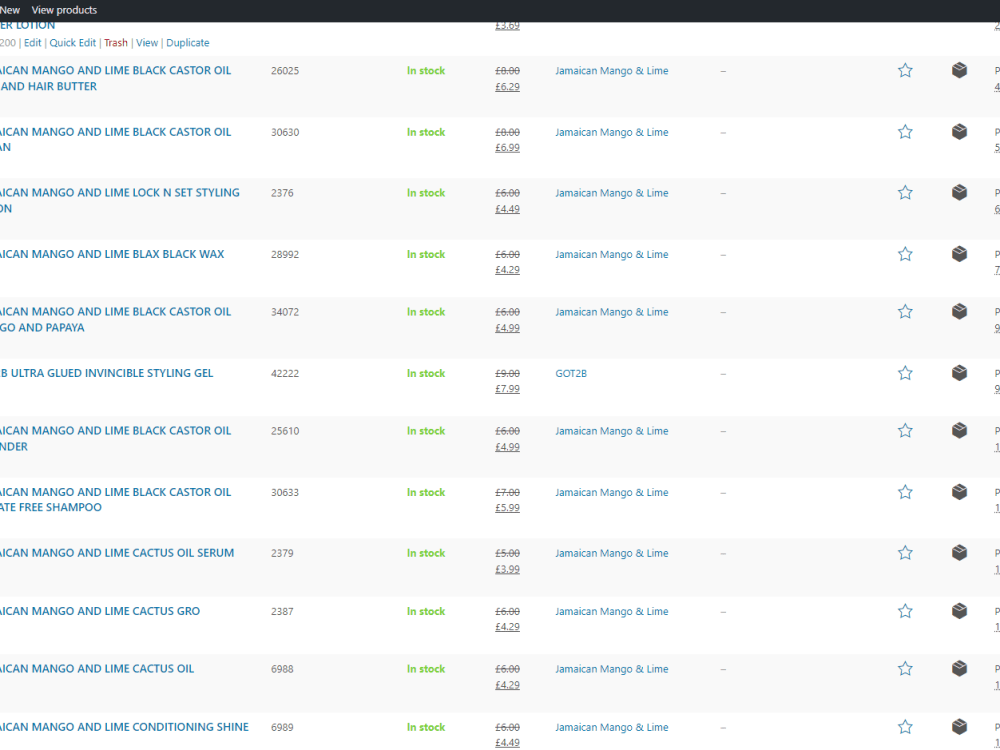Open View products in admin bar
Screen dimensions: 1000x750
coord(64,10)
